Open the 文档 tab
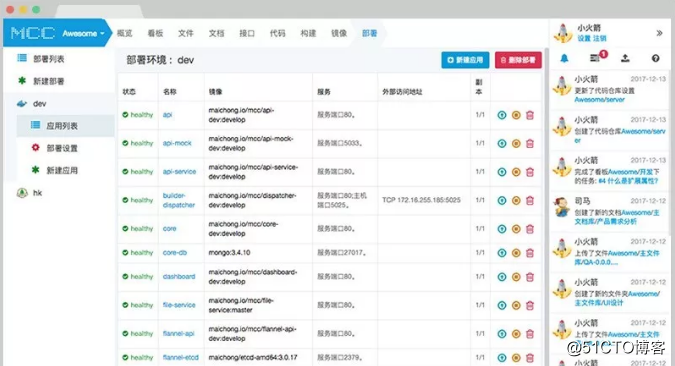The height and width of the screenshot is (366, 675). [x=217, y=33]
